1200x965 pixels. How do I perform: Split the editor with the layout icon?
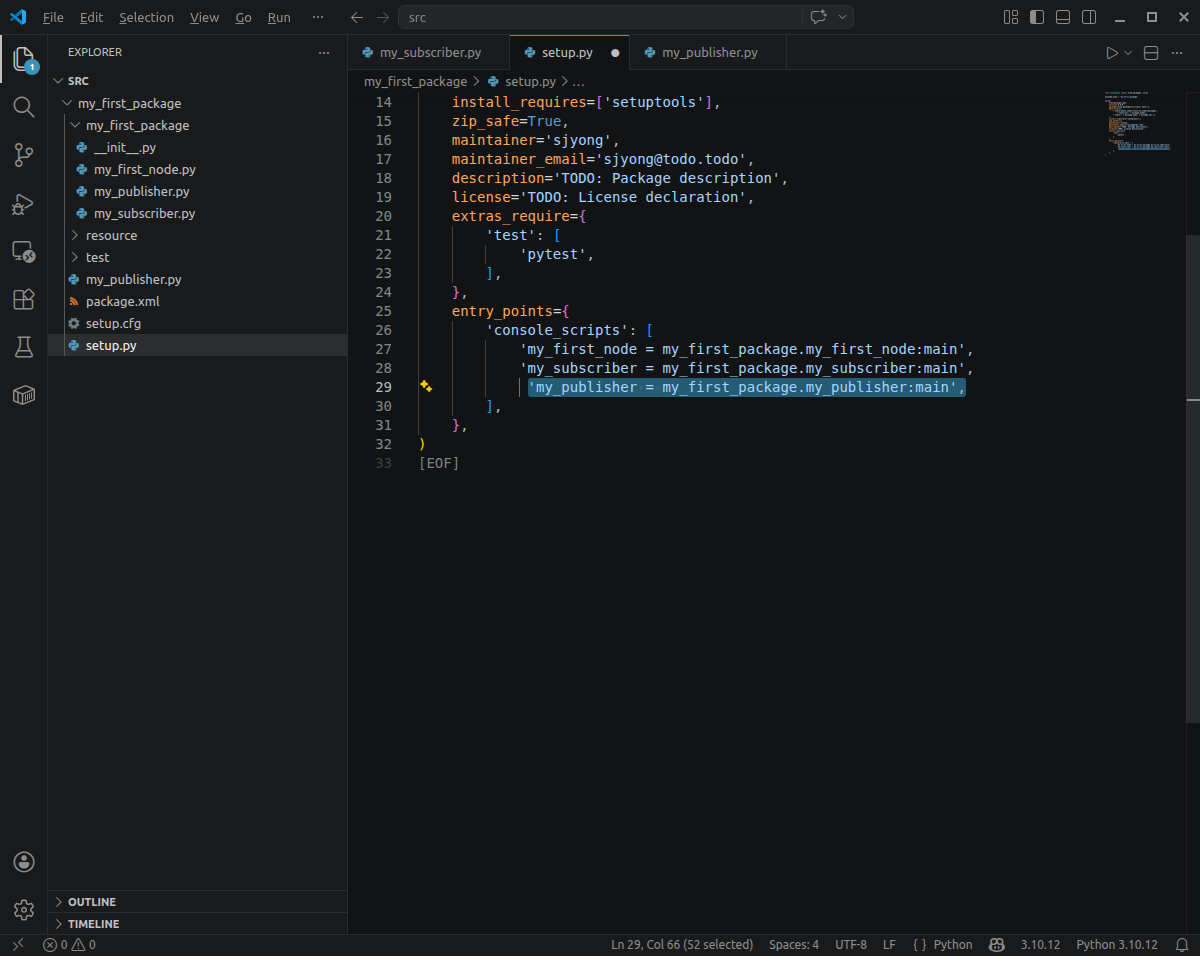[x=1151, y=53]
